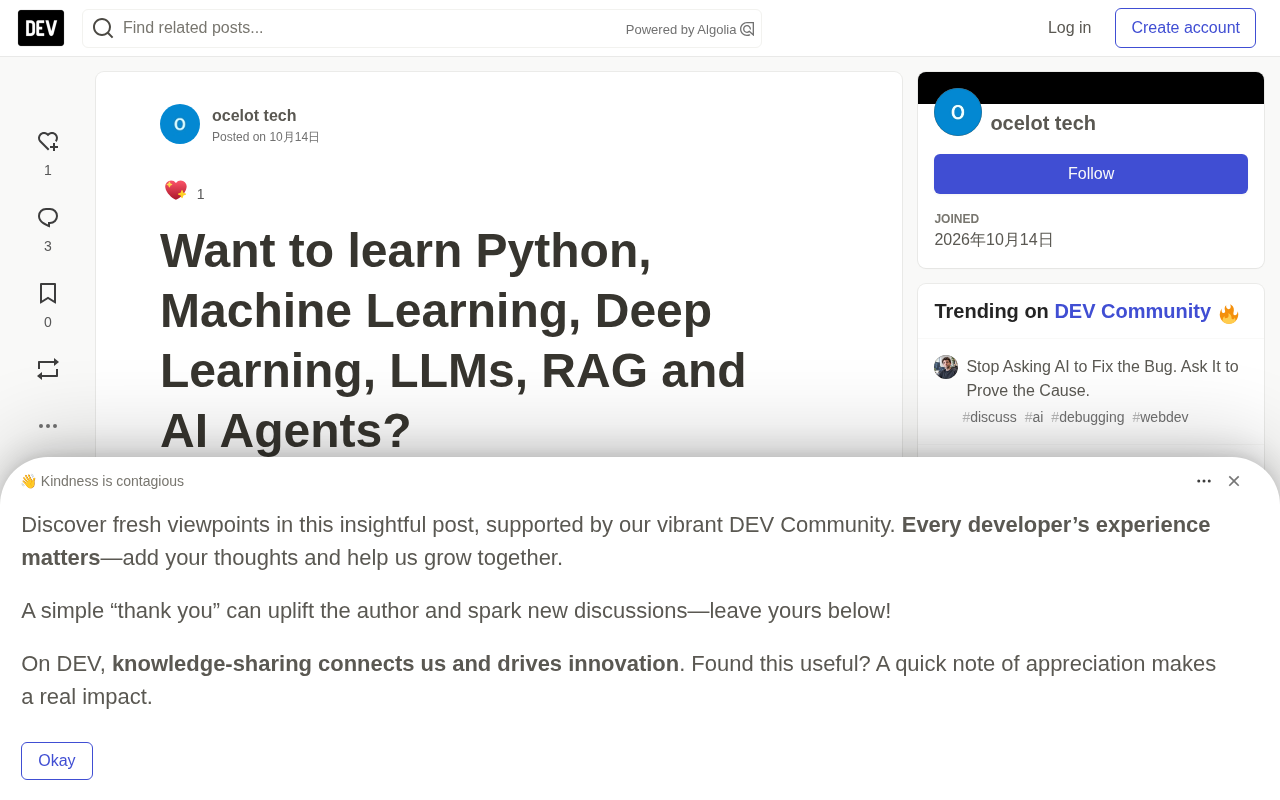This screenshot has height=800, width=1280.
Task: Click the 'Powered by Algolia' text
Action: pos(681,30)
